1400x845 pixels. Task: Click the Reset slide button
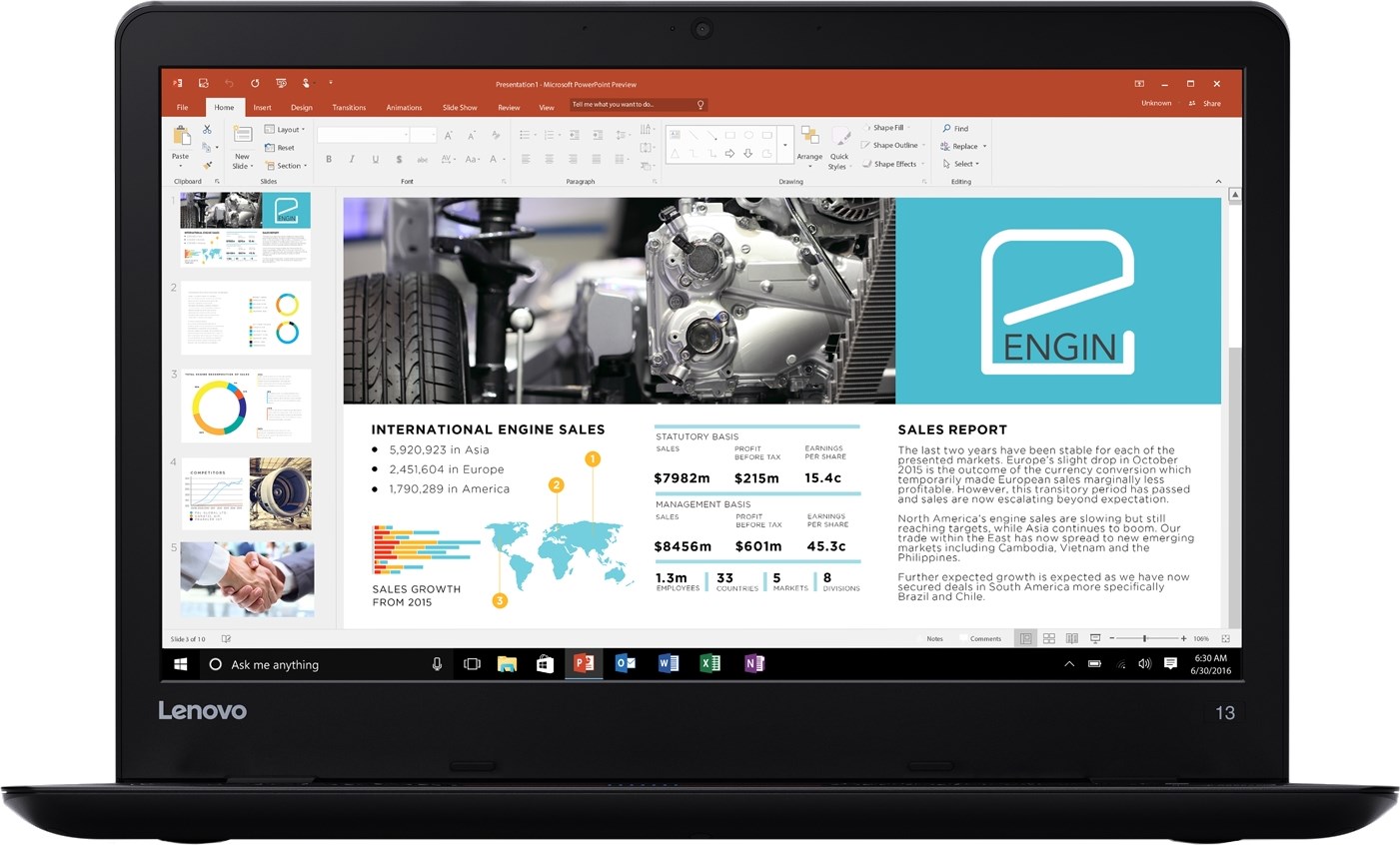click(281, 148)
